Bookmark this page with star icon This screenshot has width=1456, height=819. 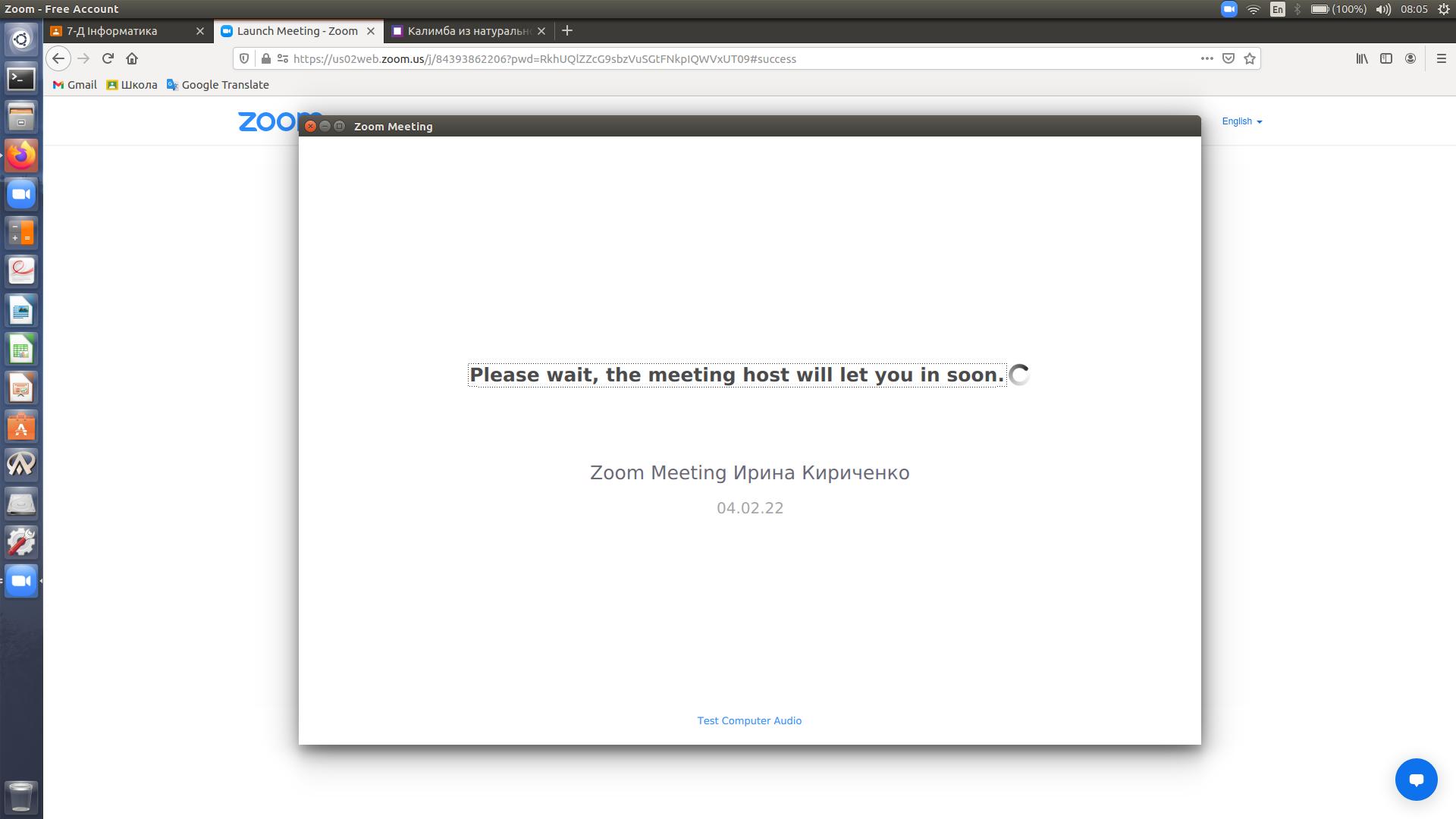1250,58
